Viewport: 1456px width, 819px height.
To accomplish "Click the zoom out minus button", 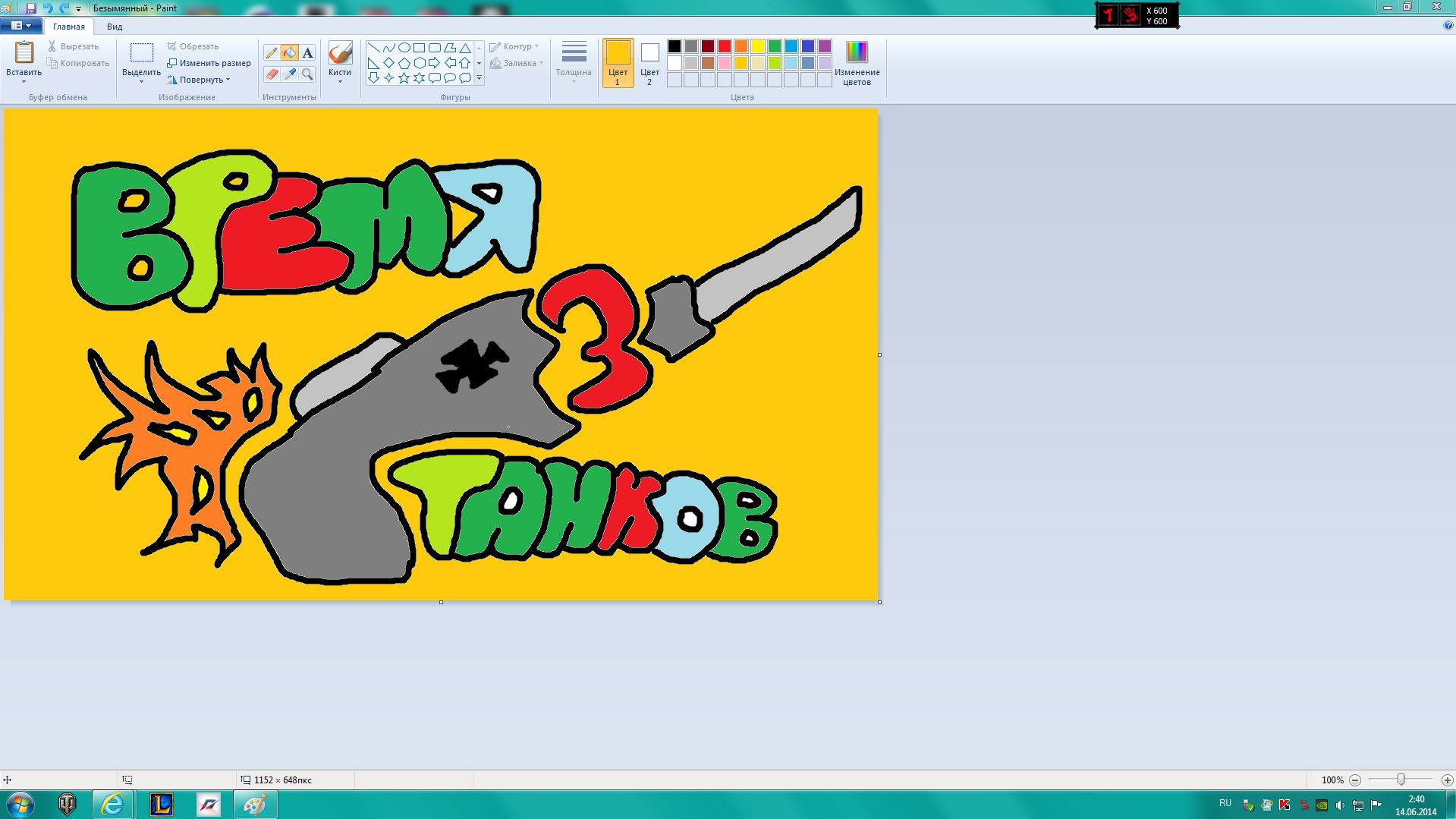I will point(1355,780).
